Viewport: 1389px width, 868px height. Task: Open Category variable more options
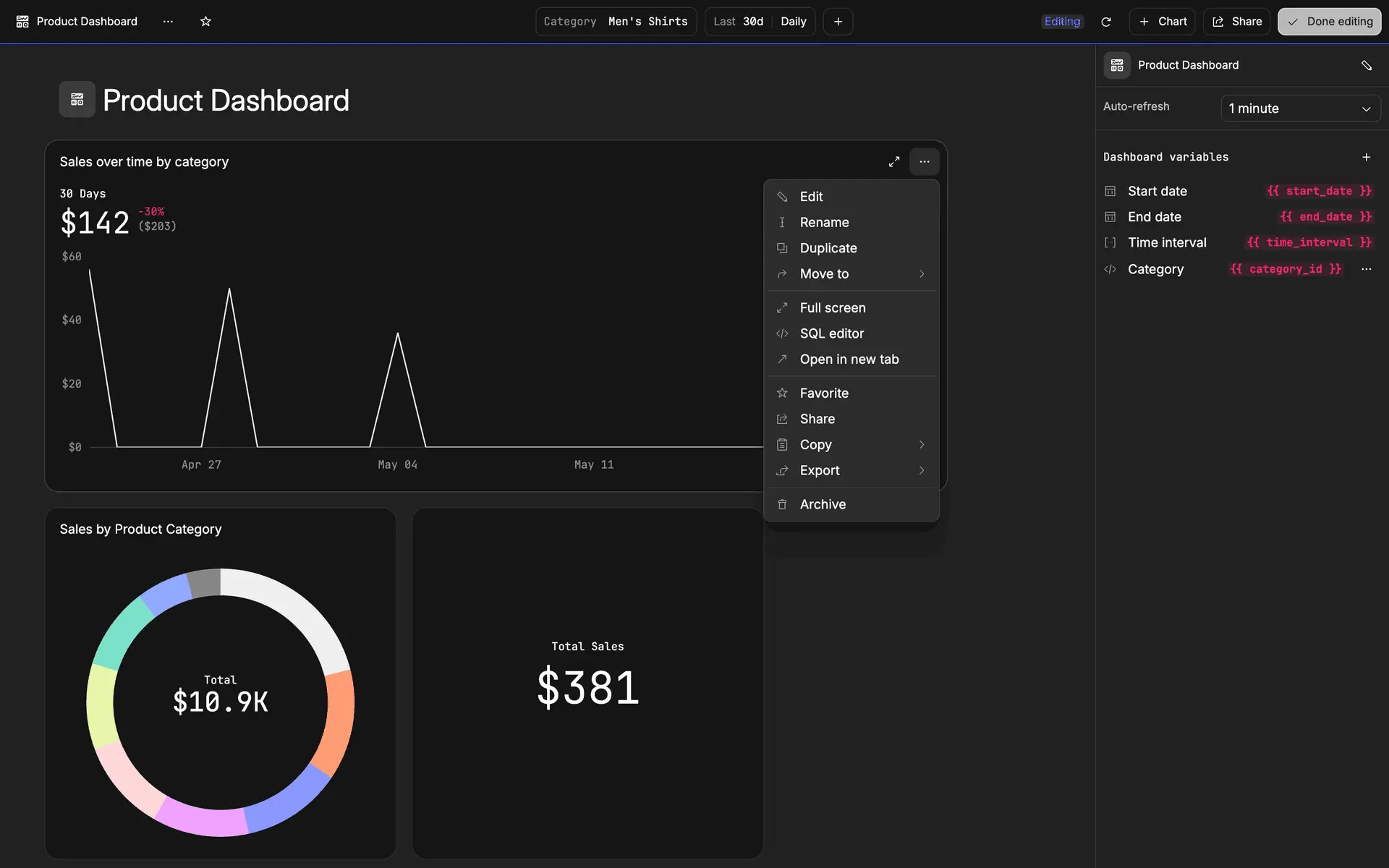pos(1366,269)
